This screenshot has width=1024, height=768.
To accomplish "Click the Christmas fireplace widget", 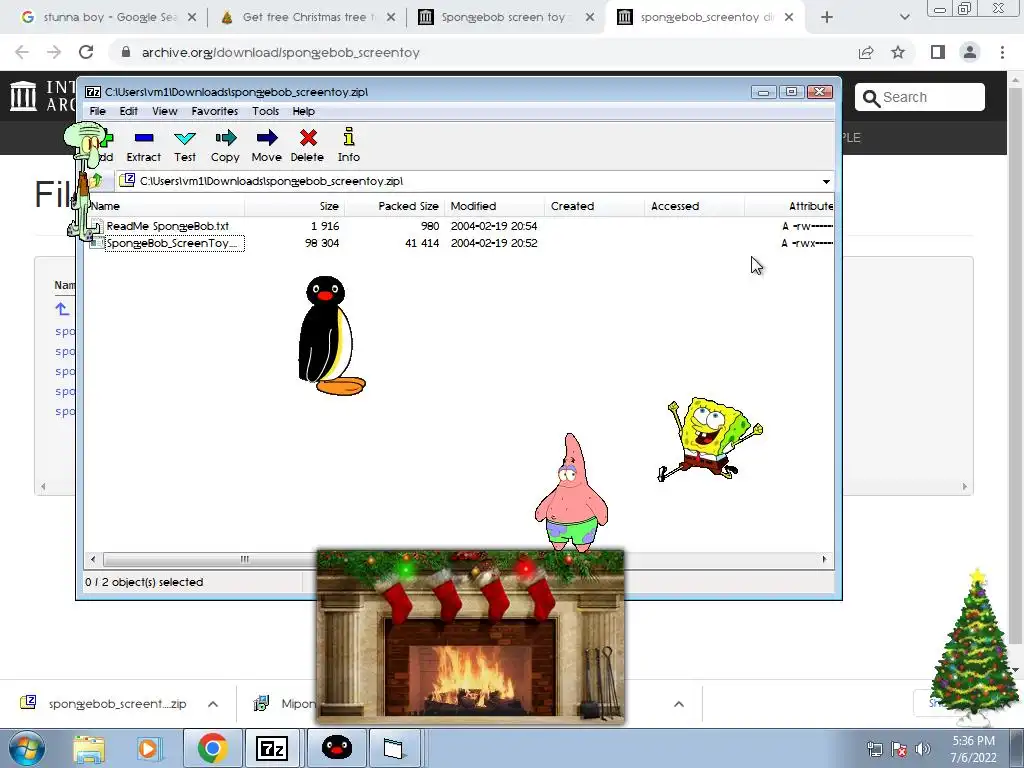I will (x=470, y=637).
